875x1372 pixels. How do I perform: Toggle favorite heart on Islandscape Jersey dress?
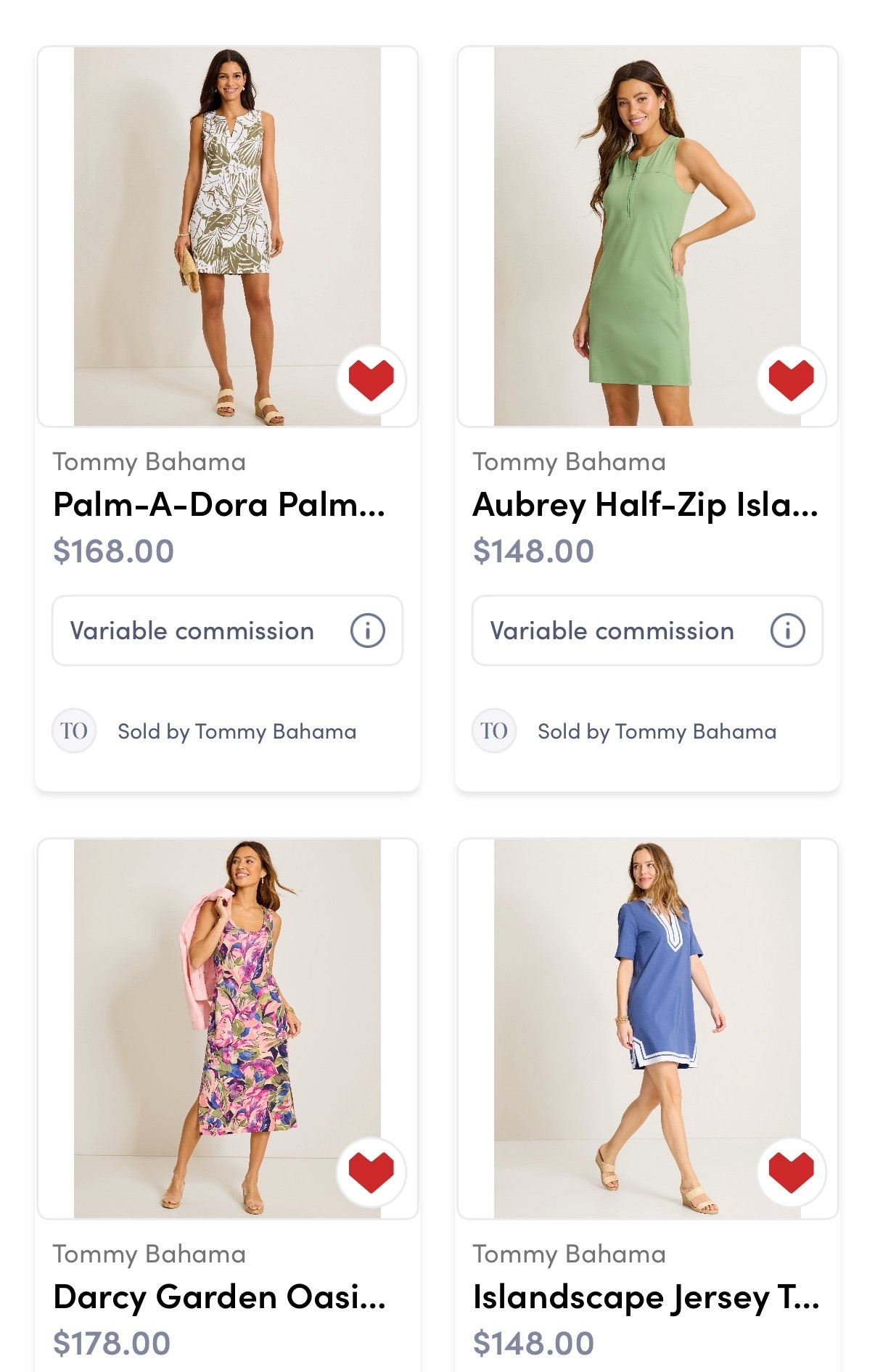[791, 1172]
